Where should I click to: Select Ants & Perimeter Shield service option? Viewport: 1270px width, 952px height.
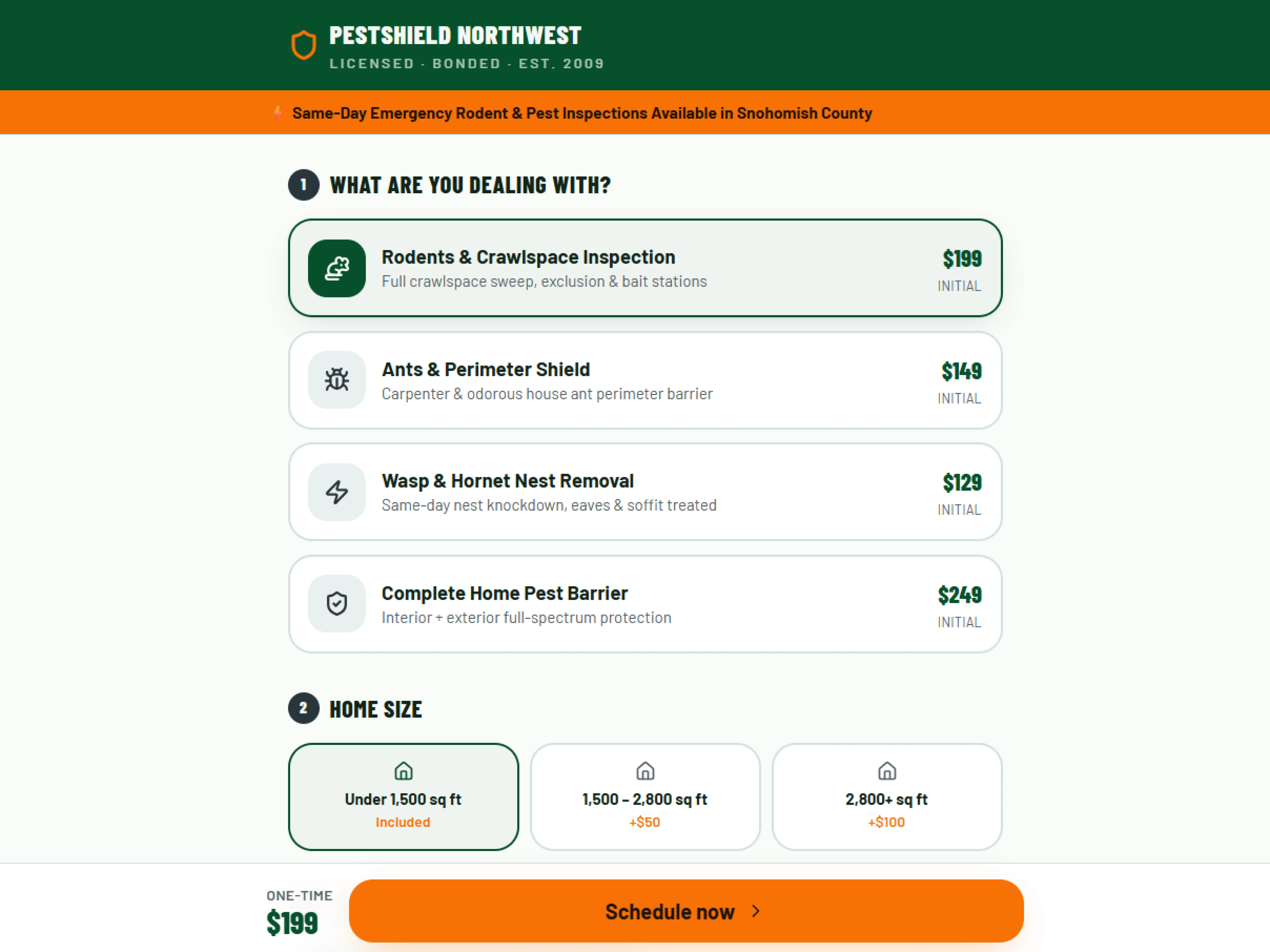click(x=645, y=380)
